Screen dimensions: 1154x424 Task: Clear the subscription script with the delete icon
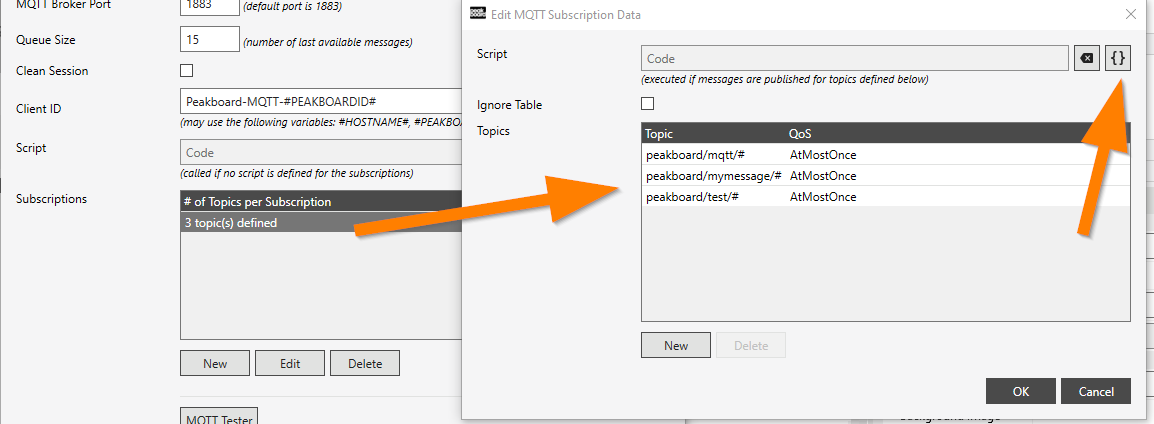(1086, 58)
